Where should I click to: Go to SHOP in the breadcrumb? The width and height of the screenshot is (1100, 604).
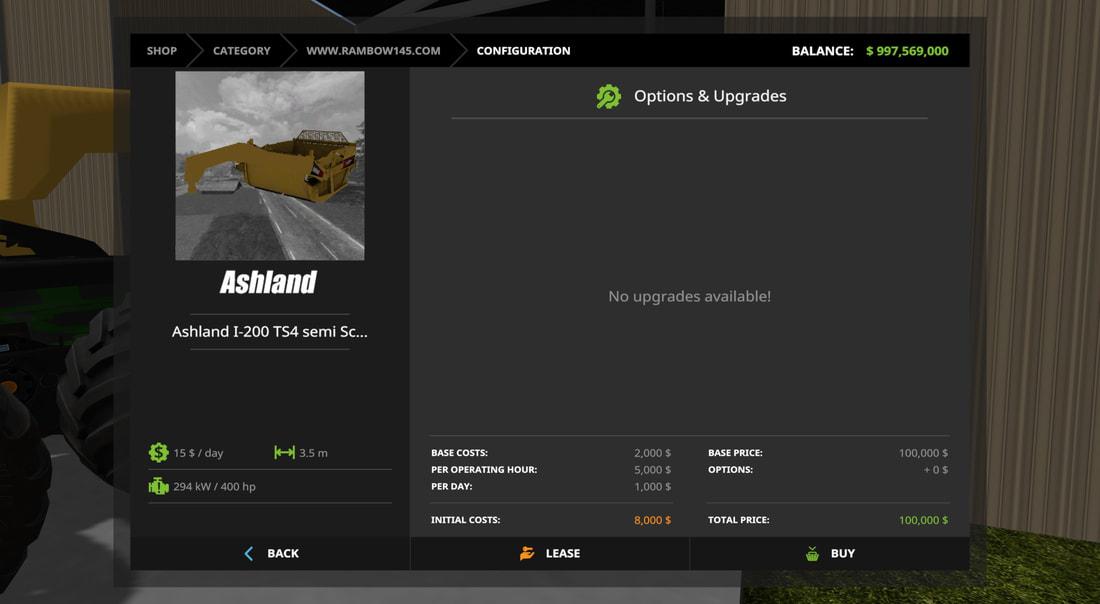(x=161, y=51)
